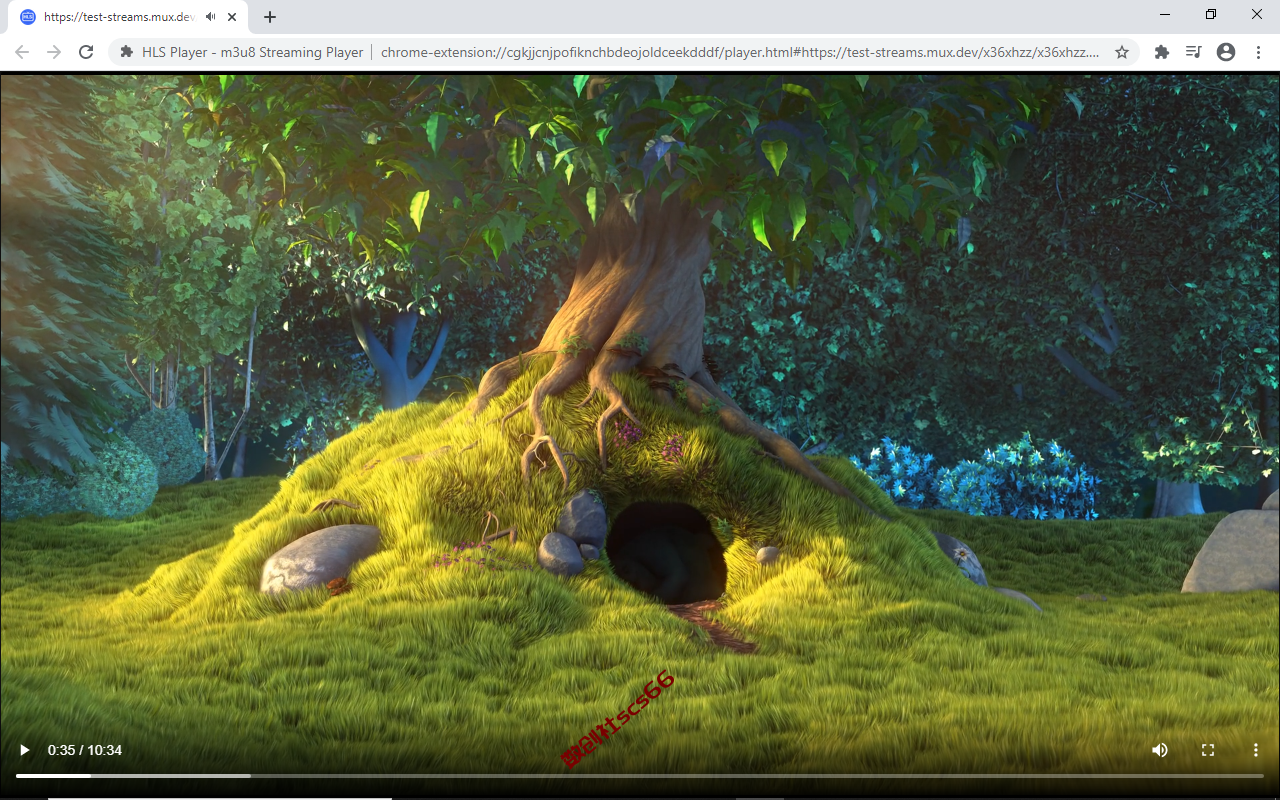
Task: Go forward to next page
Action: point(54,52)
